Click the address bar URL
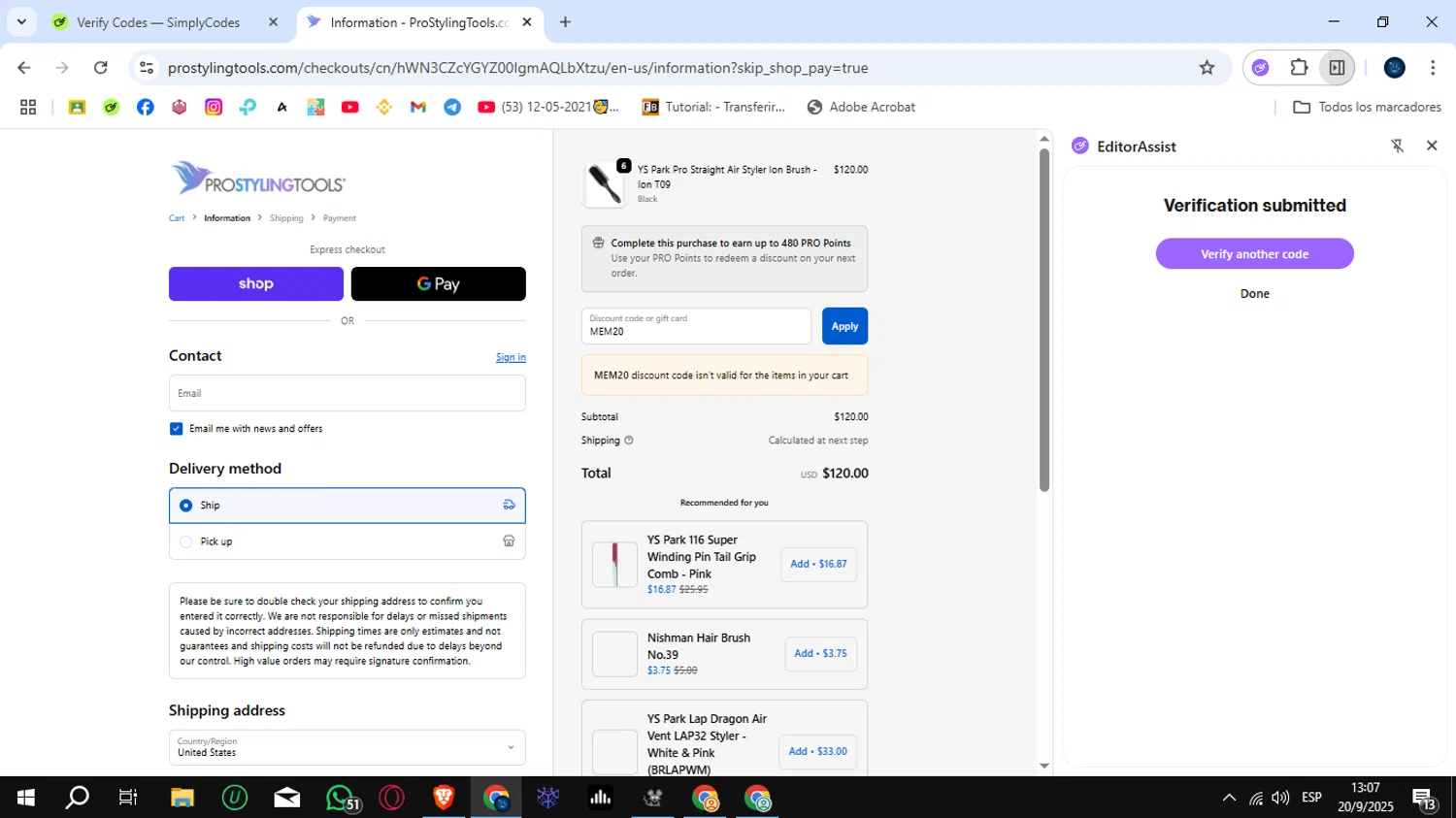 tap(518, 68)
